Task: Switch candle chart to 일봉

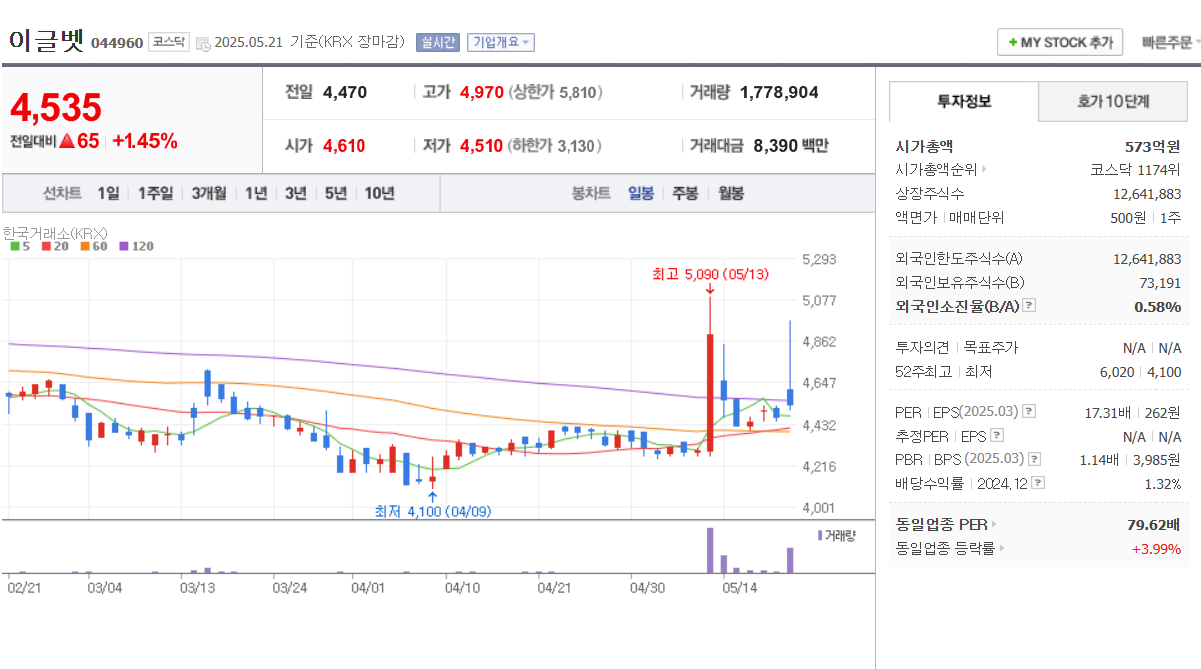Action: (x=641, y=193)
